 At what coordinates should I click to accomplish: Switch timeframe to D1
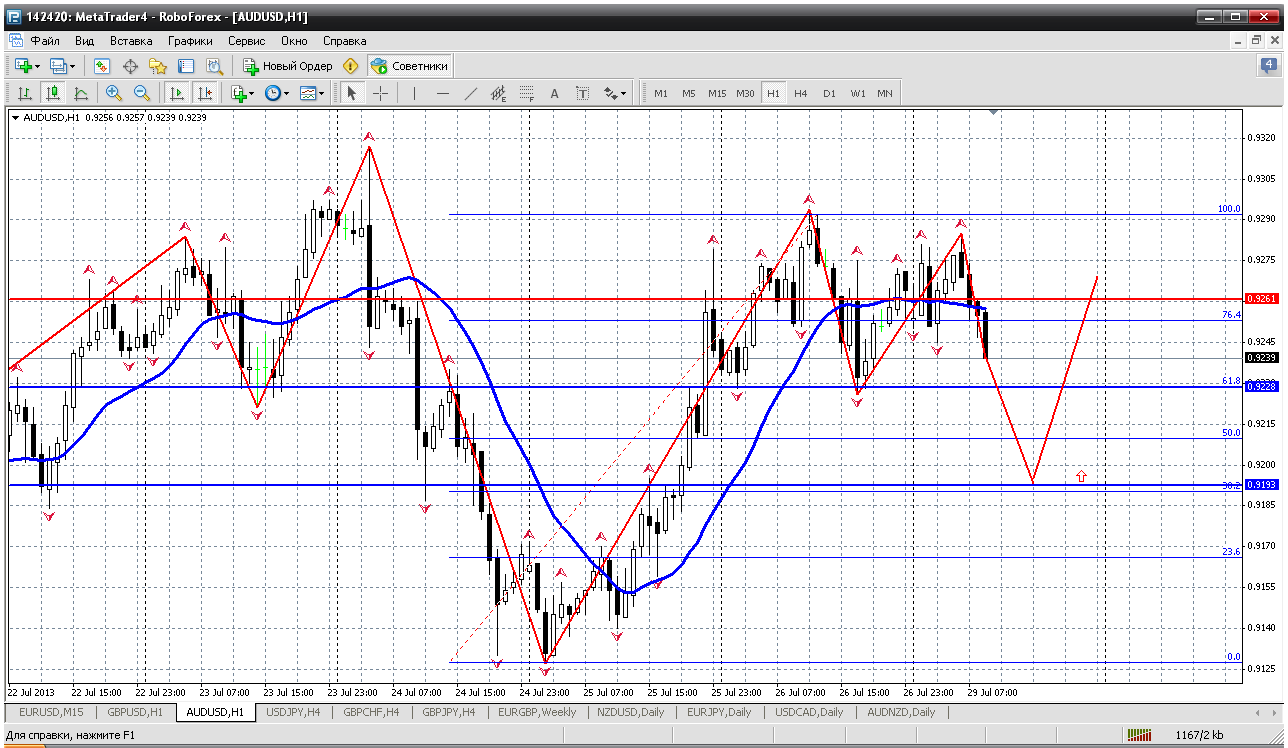(x=829, y=93)
